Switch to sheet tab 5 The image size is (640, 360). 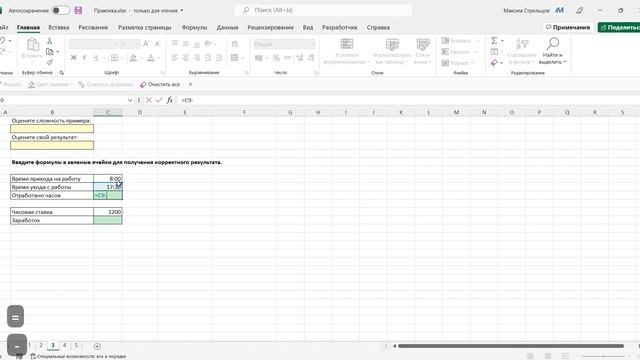[x=76, y=345]
